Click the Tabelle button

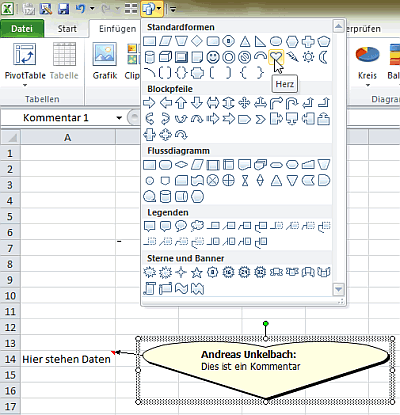[64, 61]
